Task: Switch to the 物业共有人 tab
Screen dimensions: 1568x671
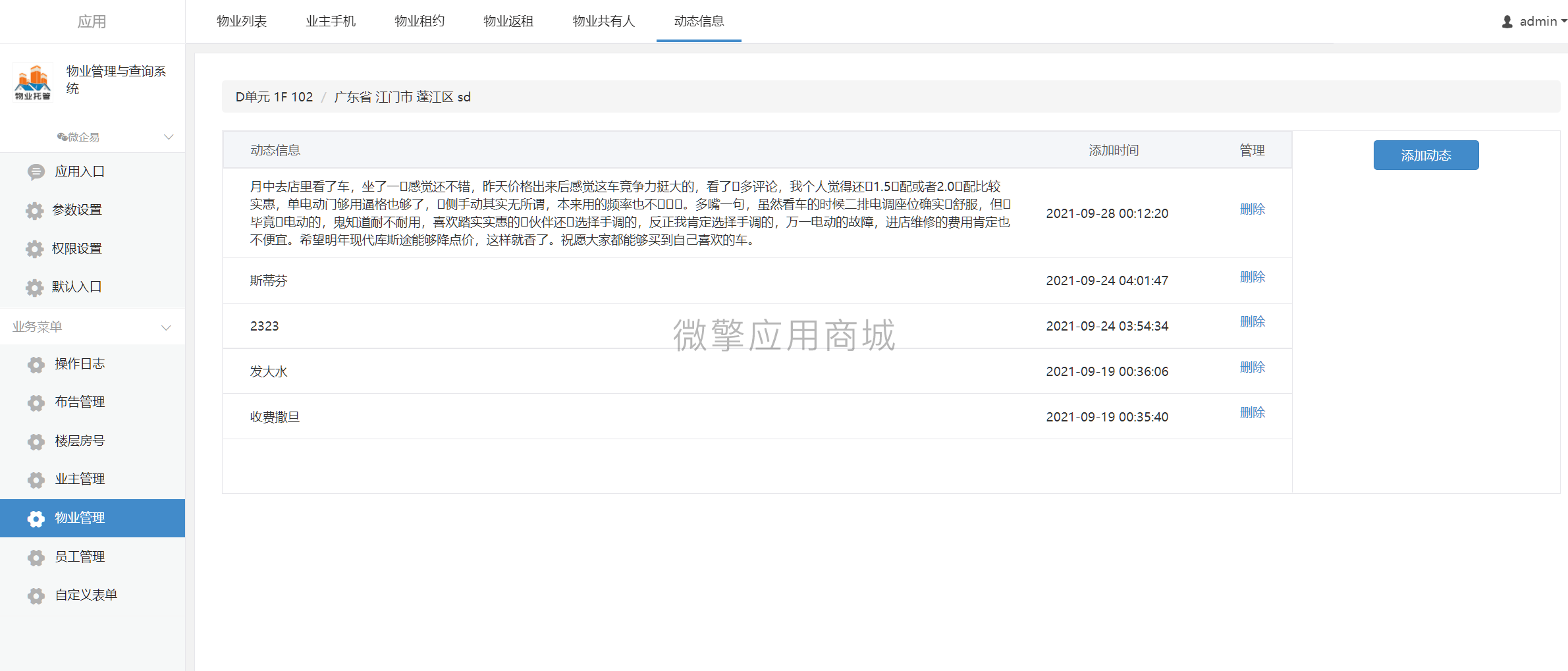Action: point(603,21)
